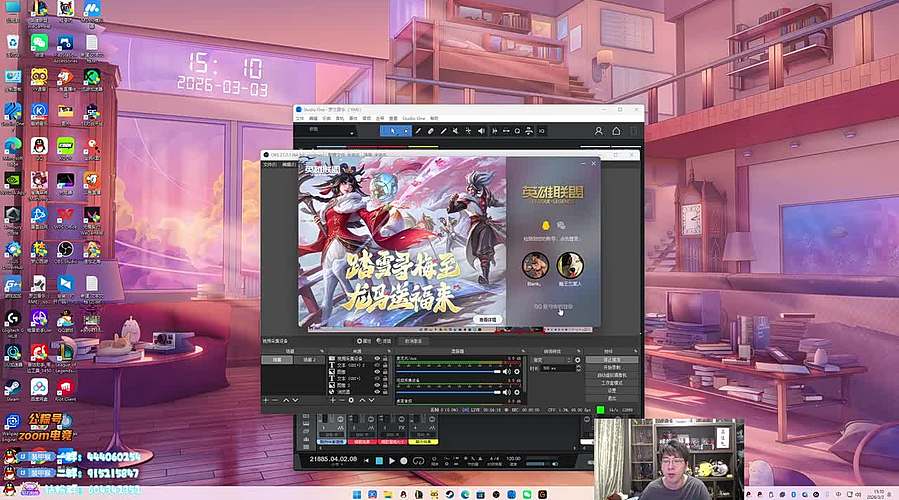Open the user account icon in Studio One
The width and height of the screenshot is (899, 500).
point(599,131)
